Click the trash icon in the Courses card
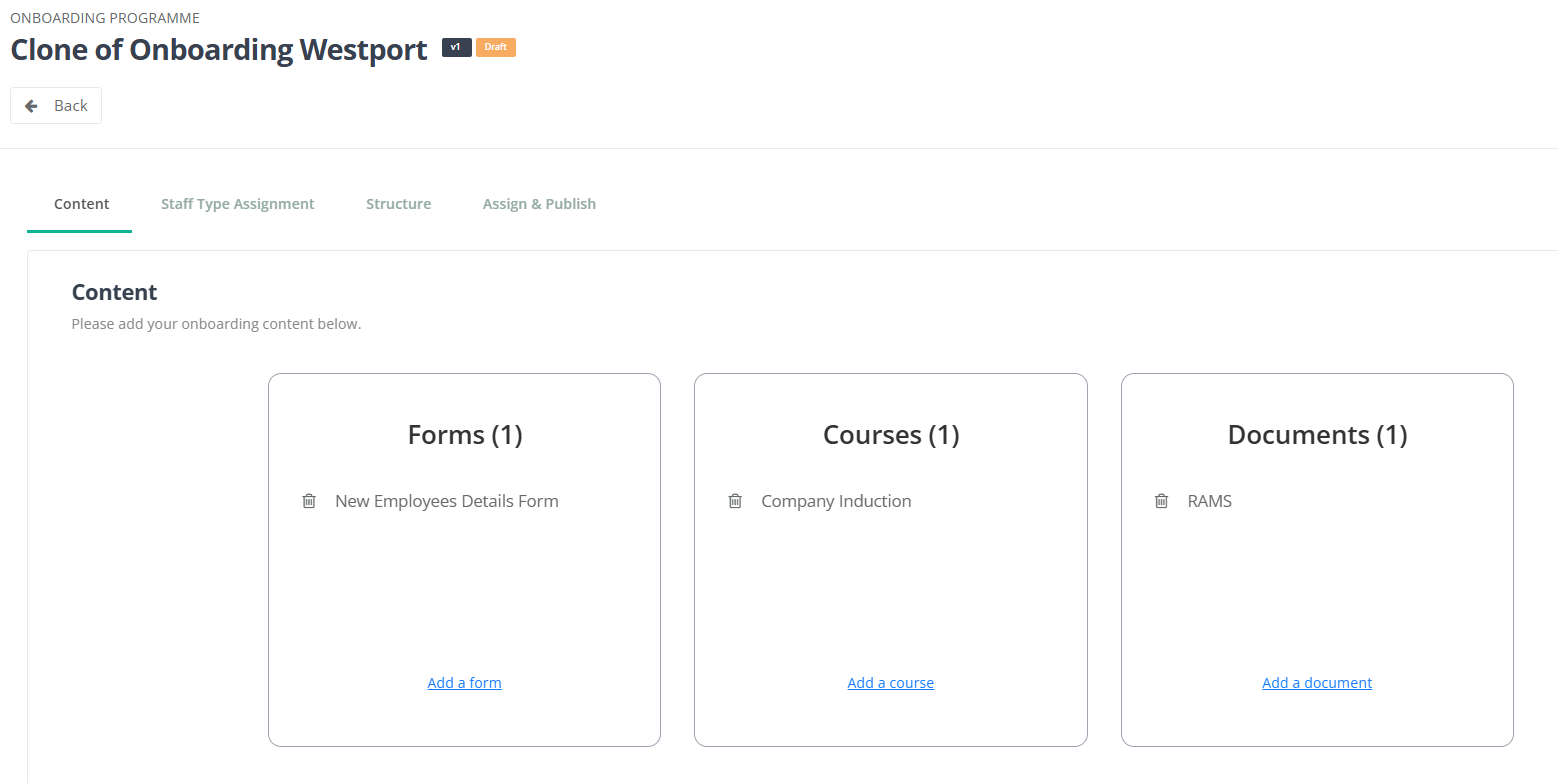The image size is (1558, 783). 734,500
